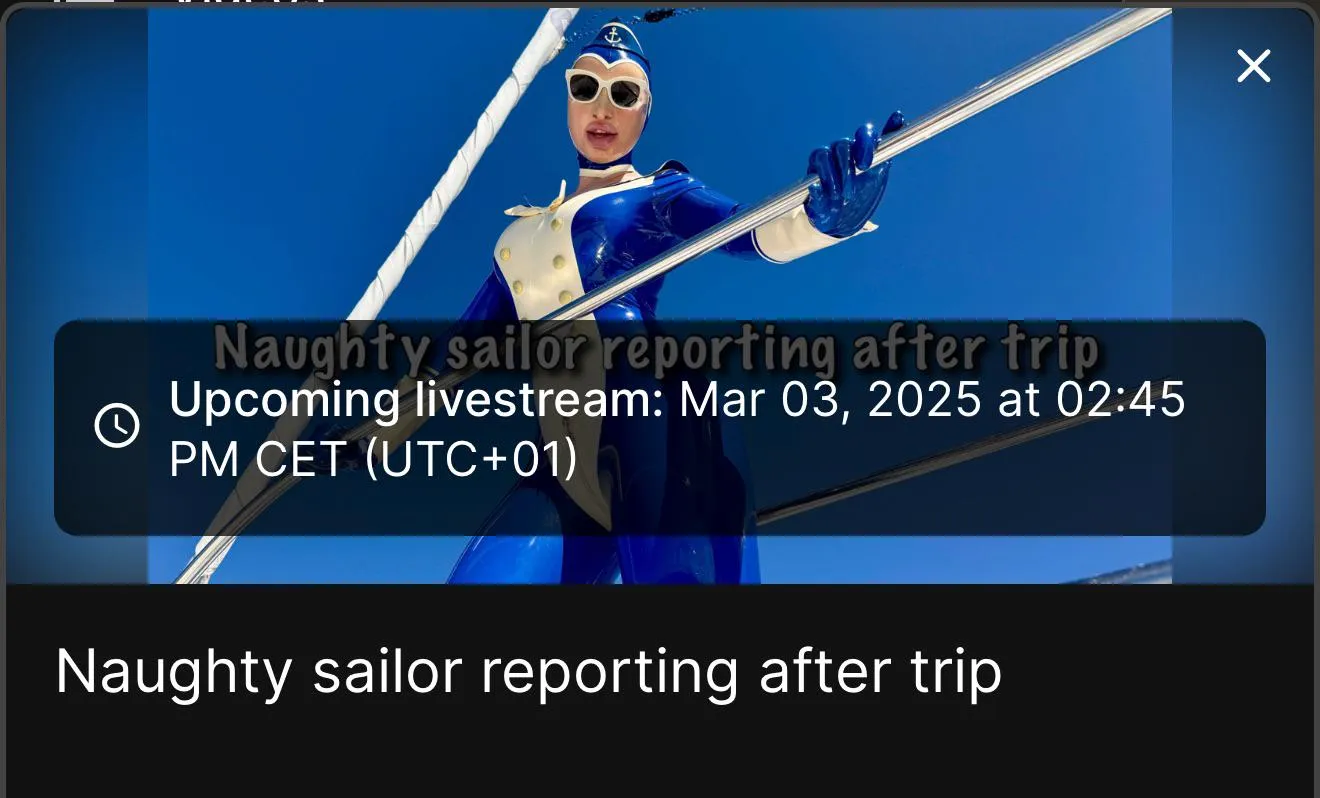Viewport: 1320px width, 798px height.
Task: Select the 'Naughty sailor reporting after trip' title
Action: (528, 671)
